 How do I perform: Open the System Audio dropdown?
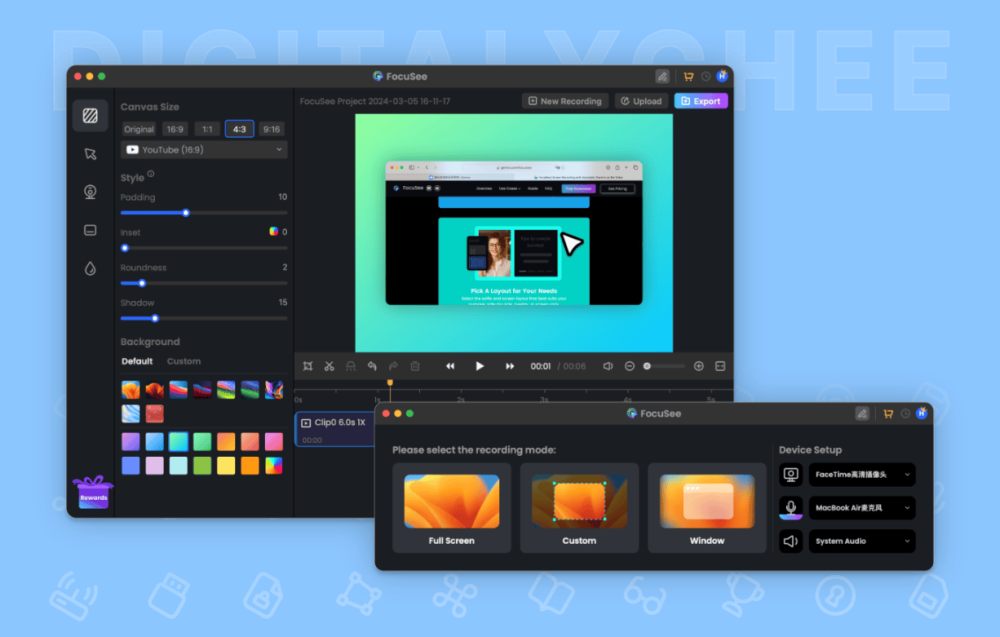(x=862, y=541)
